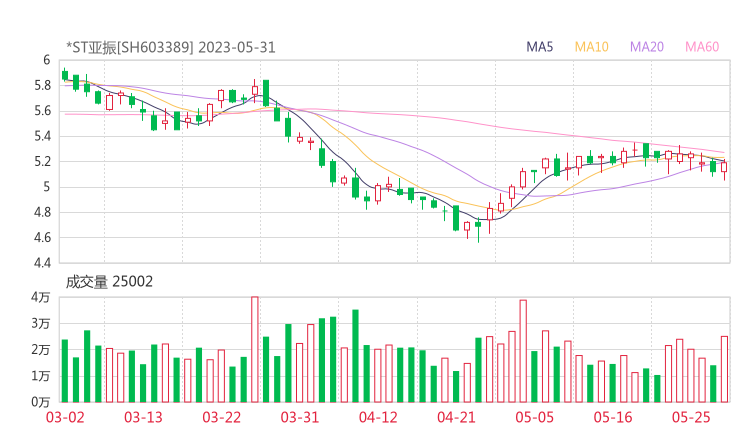Click the pink MA60 legend label

pos(702,46)
